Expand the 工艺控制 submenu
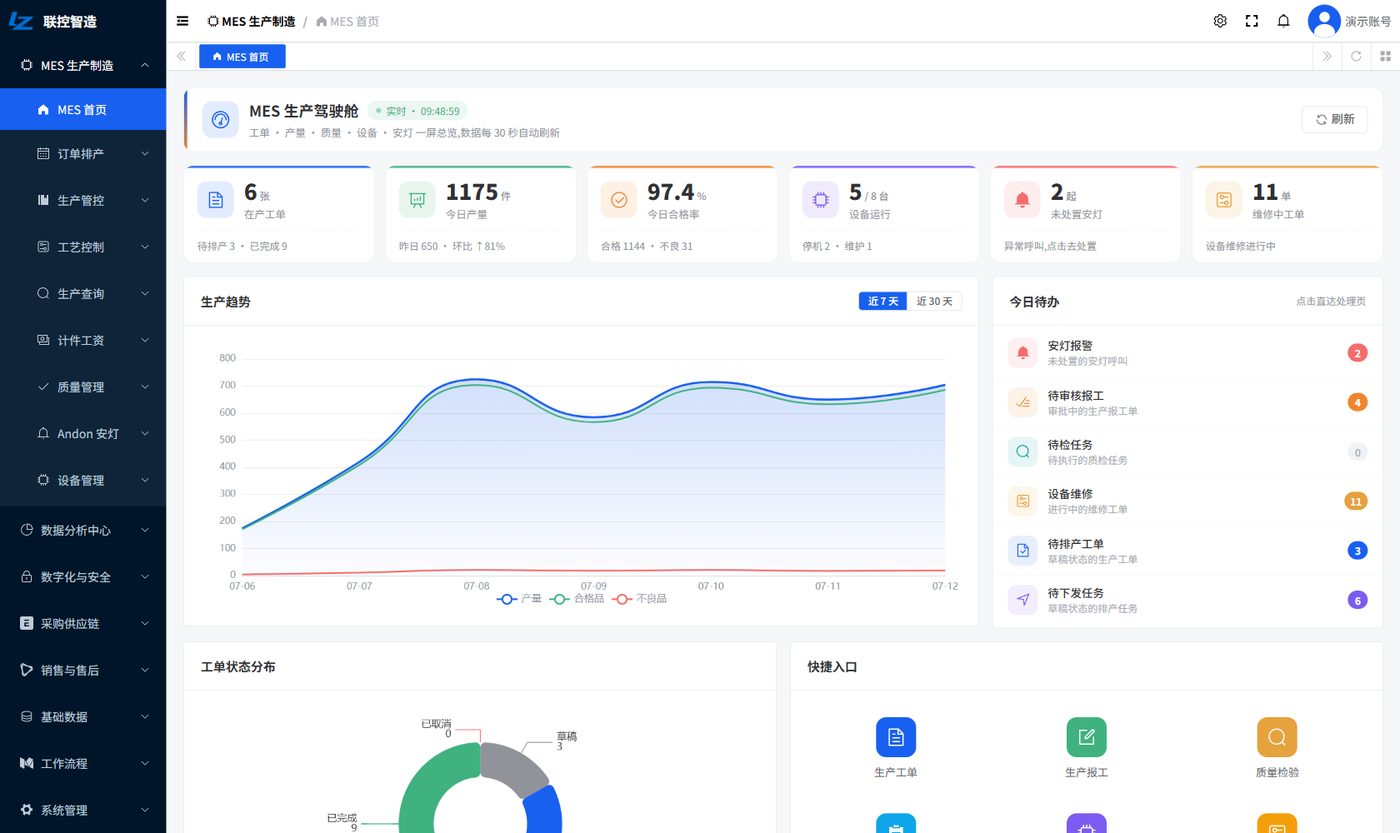This screenshot has height=833, width=1400. pyautogui.click(x=83, y=247)
